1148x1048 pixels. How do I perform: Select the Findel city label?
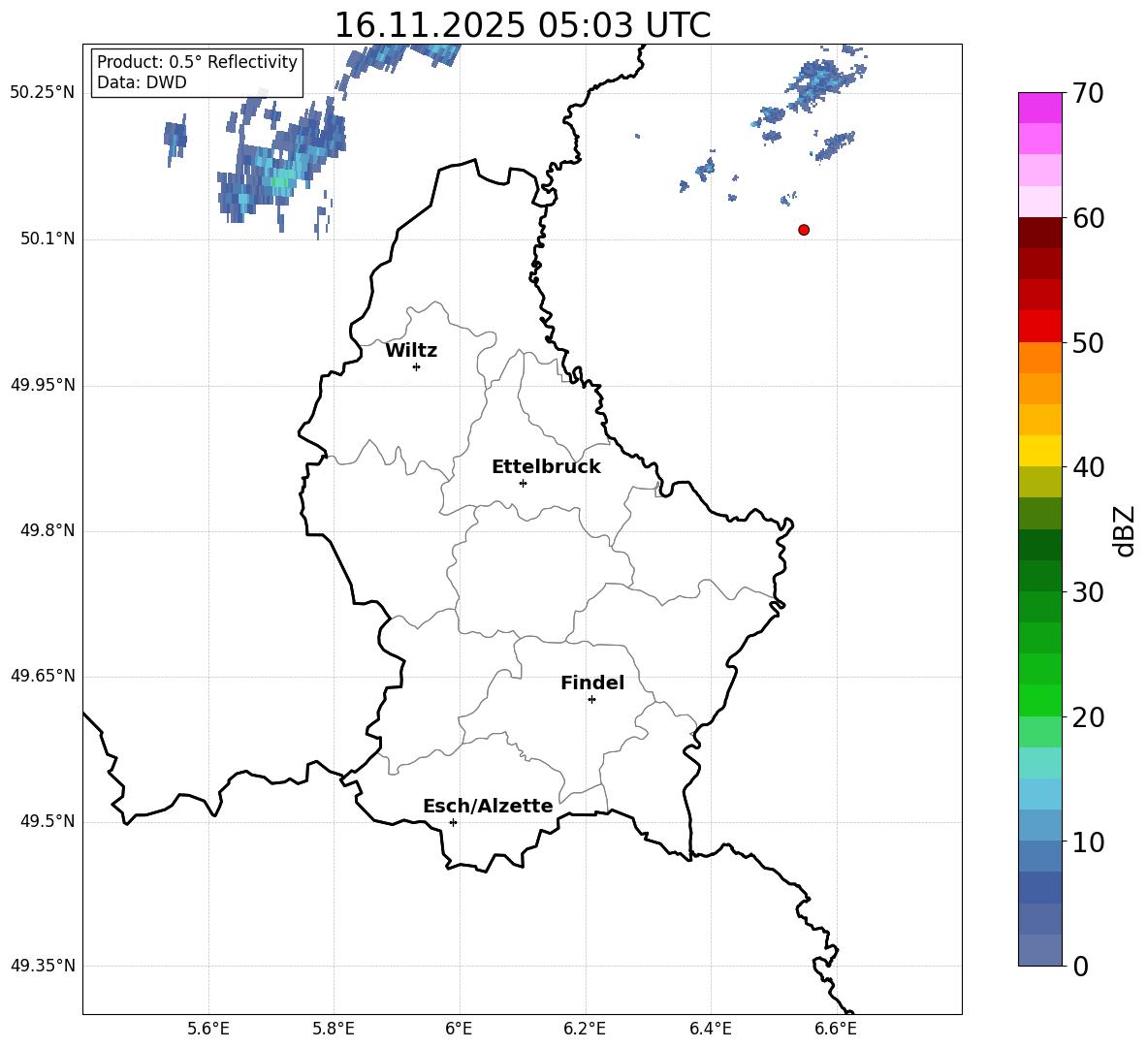(592, 683)
